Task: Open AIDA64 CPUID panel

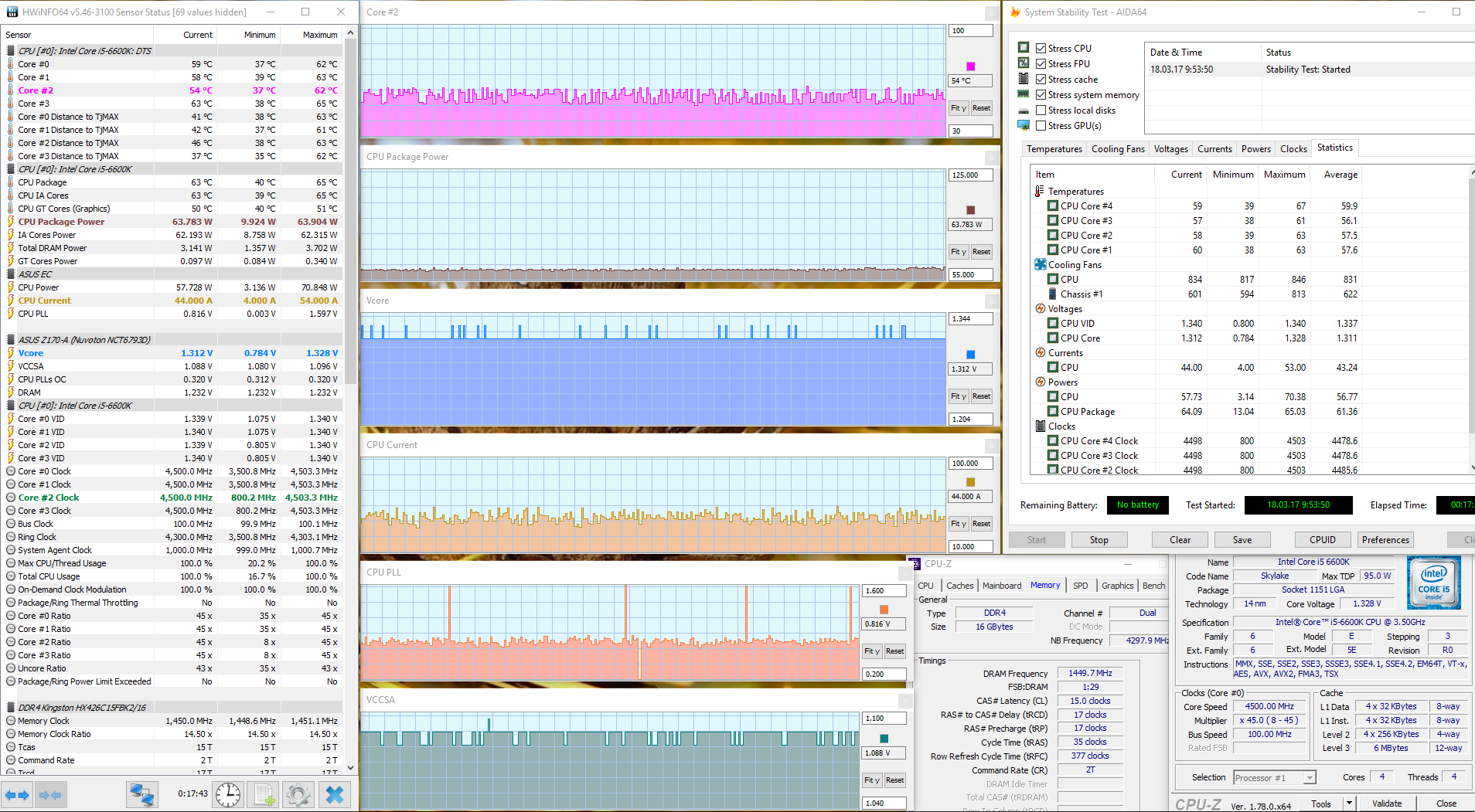Action: click(1323, 540)
